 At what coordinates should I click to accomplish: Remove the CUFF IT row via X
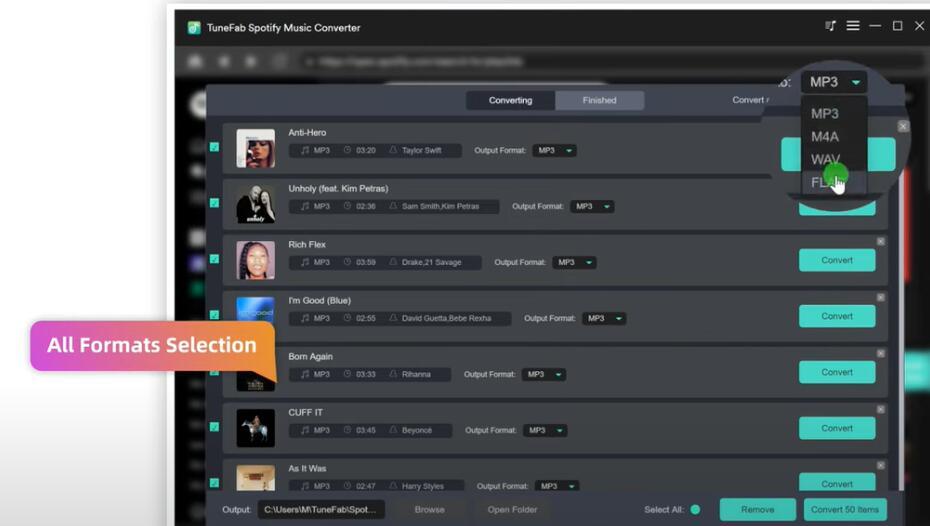click(881, 410)
